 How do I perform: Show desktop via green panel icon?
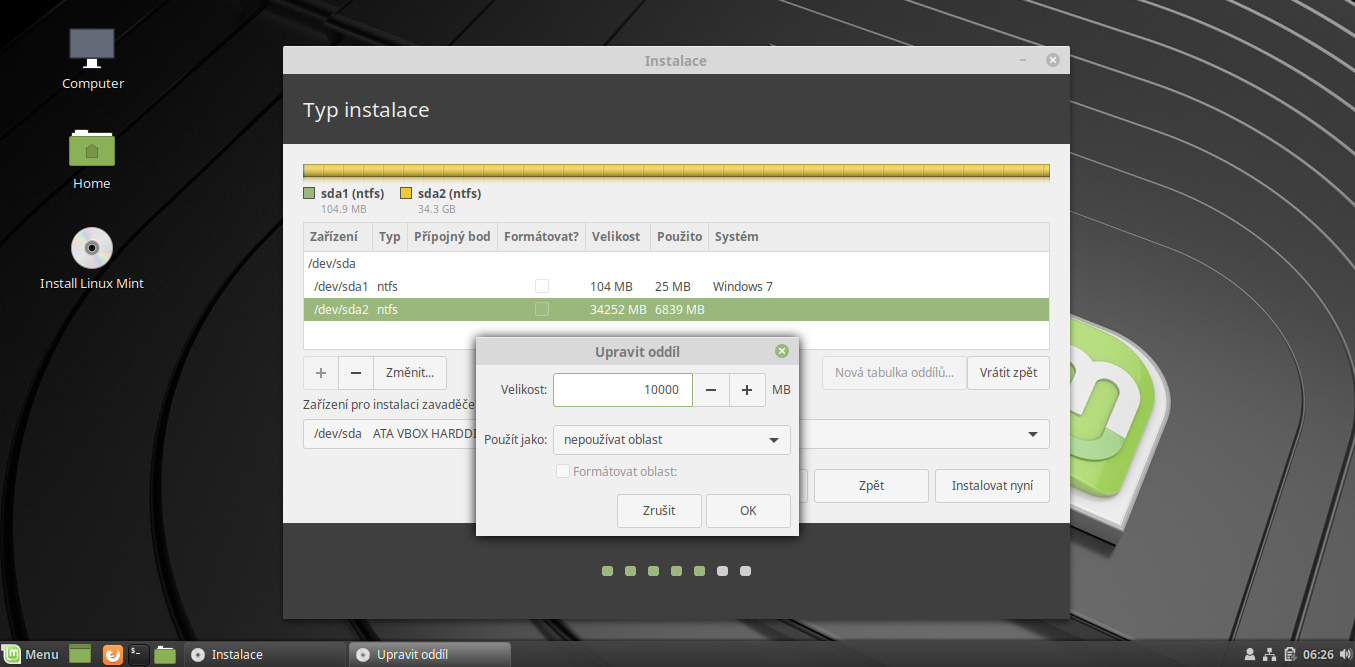click(80, 654)
